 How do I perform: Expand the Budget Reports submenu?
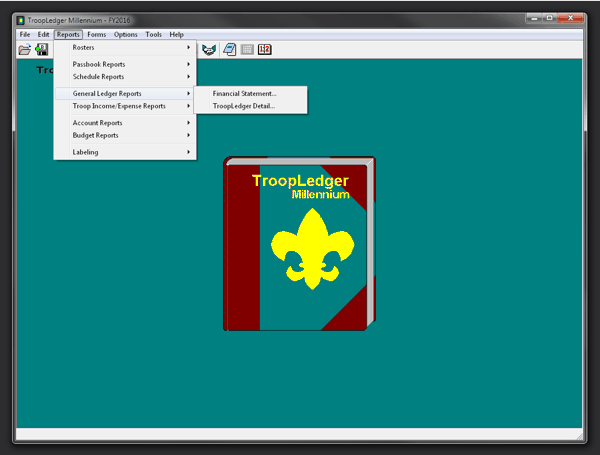click(x=125, y=135)
